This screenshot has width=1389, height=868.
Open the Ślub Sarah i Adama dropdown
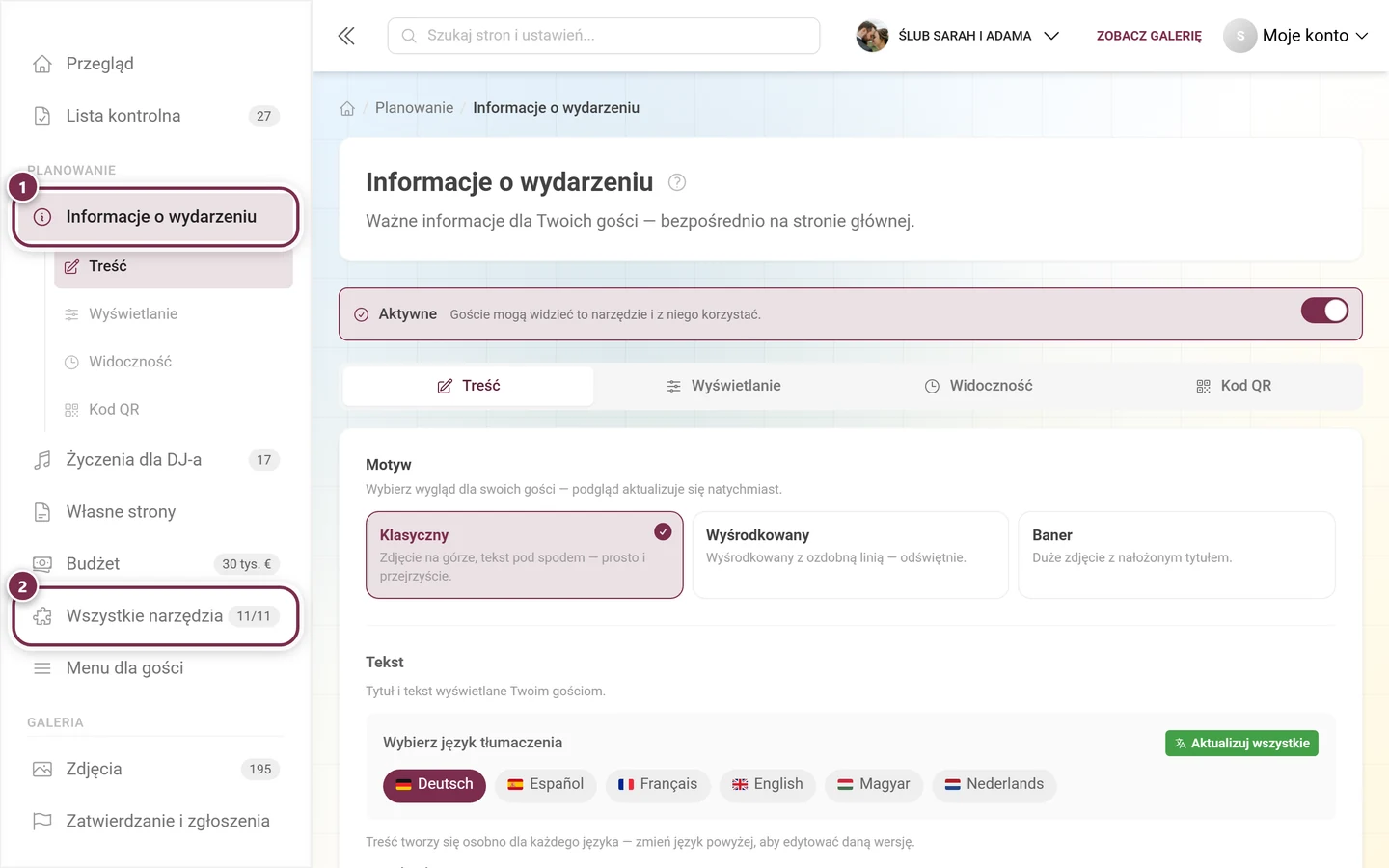click(959, 36)
